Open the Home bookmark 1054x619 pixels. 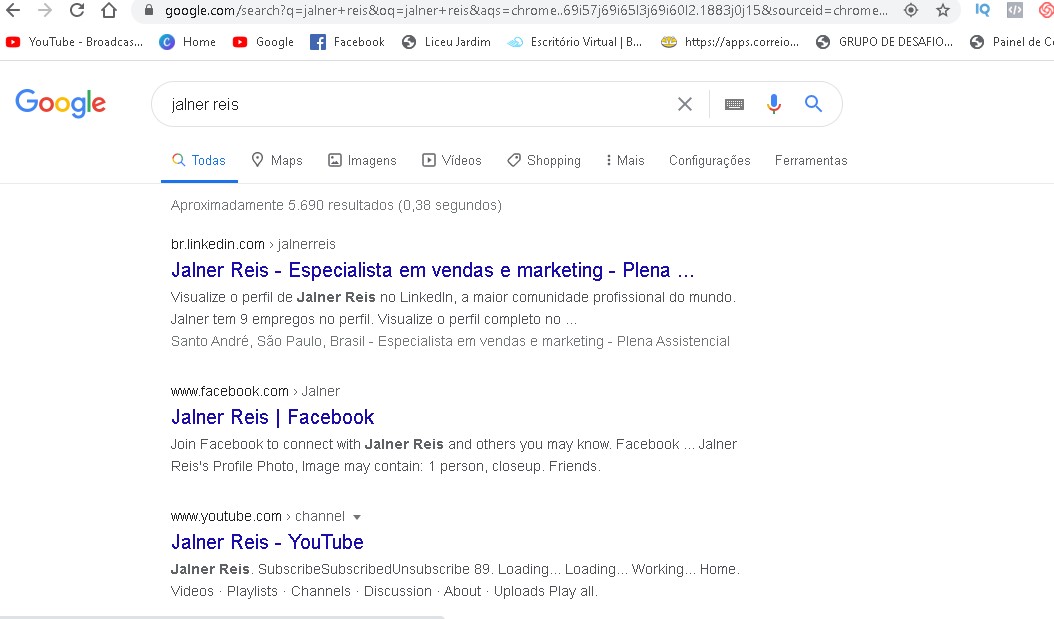click(188, 42)
